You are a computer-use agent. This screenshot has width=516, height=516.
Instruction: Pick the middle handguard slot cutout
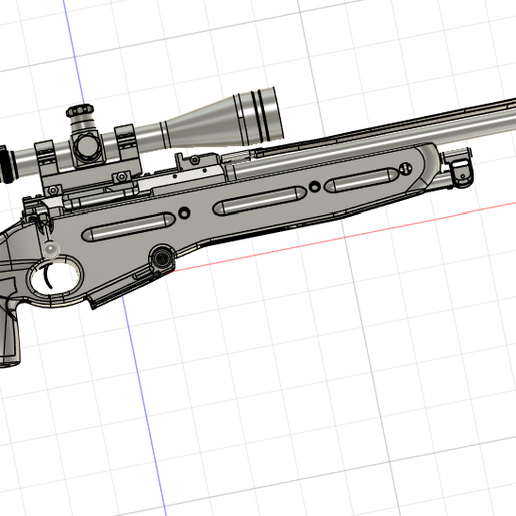260,200
